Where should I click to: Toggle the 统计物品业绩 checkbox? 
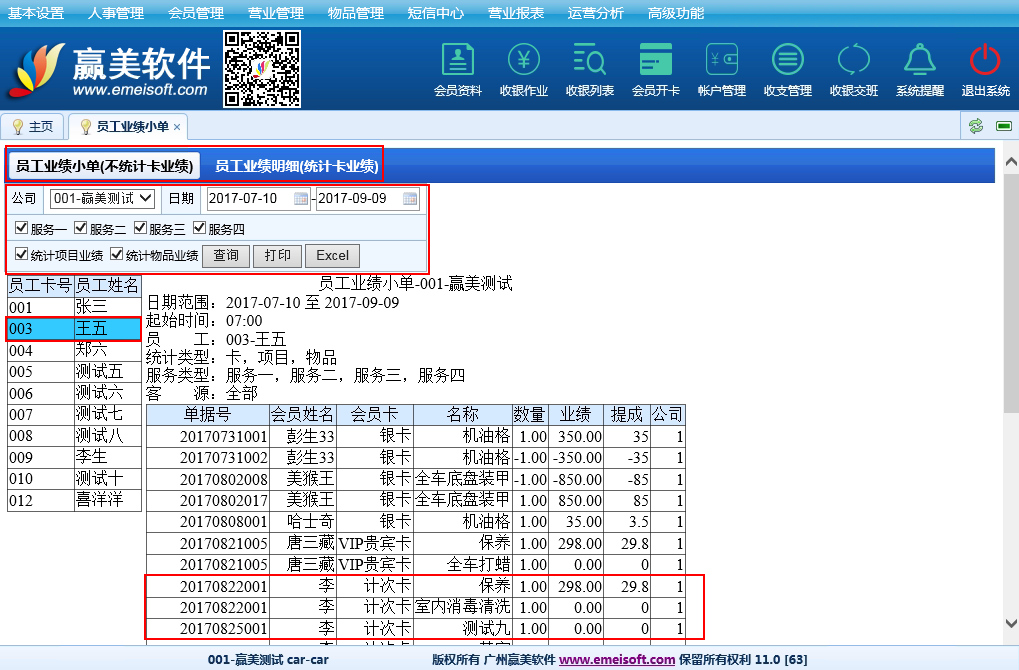(116, 254)
